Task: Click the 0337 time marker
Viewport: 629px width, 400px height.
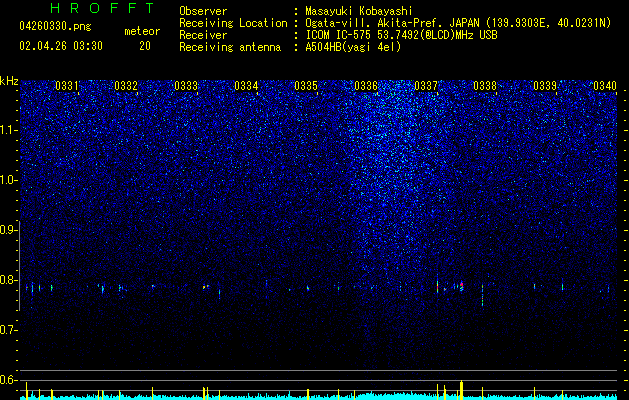Action: 426,86
